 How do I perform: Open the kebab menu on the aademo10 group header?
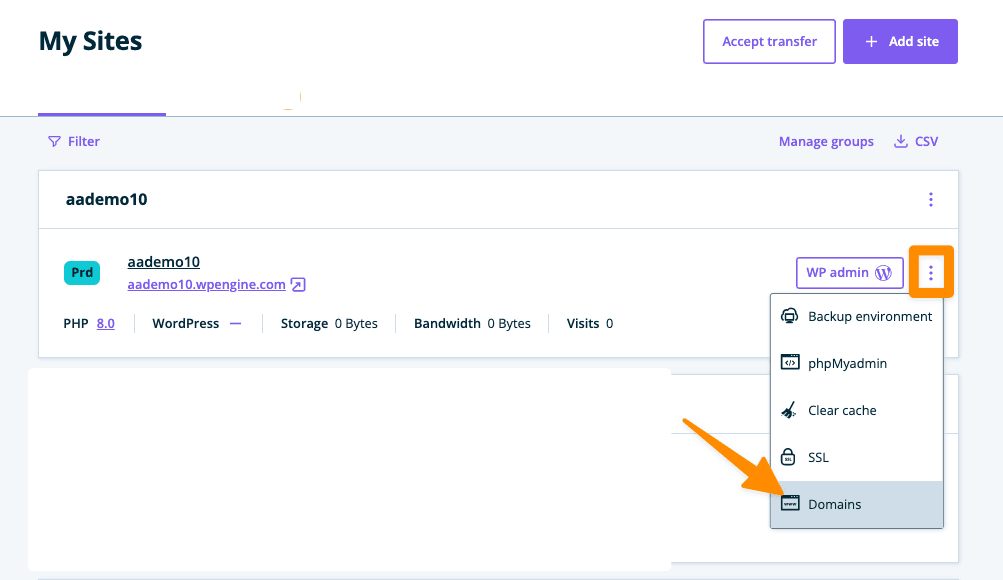[930, 199]
